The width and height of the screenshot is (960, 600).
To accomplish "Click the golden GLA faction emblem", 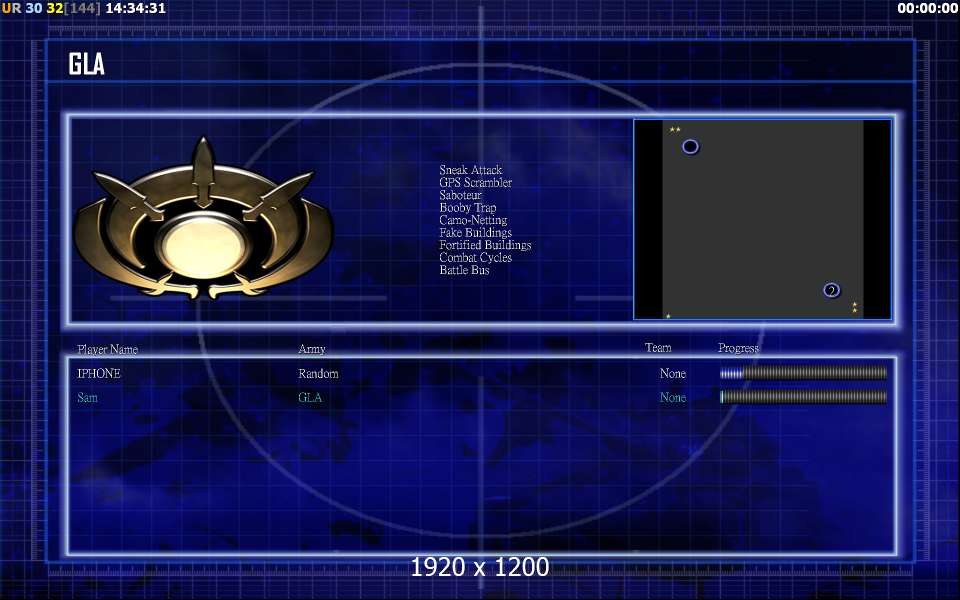I will coord(203,220).
